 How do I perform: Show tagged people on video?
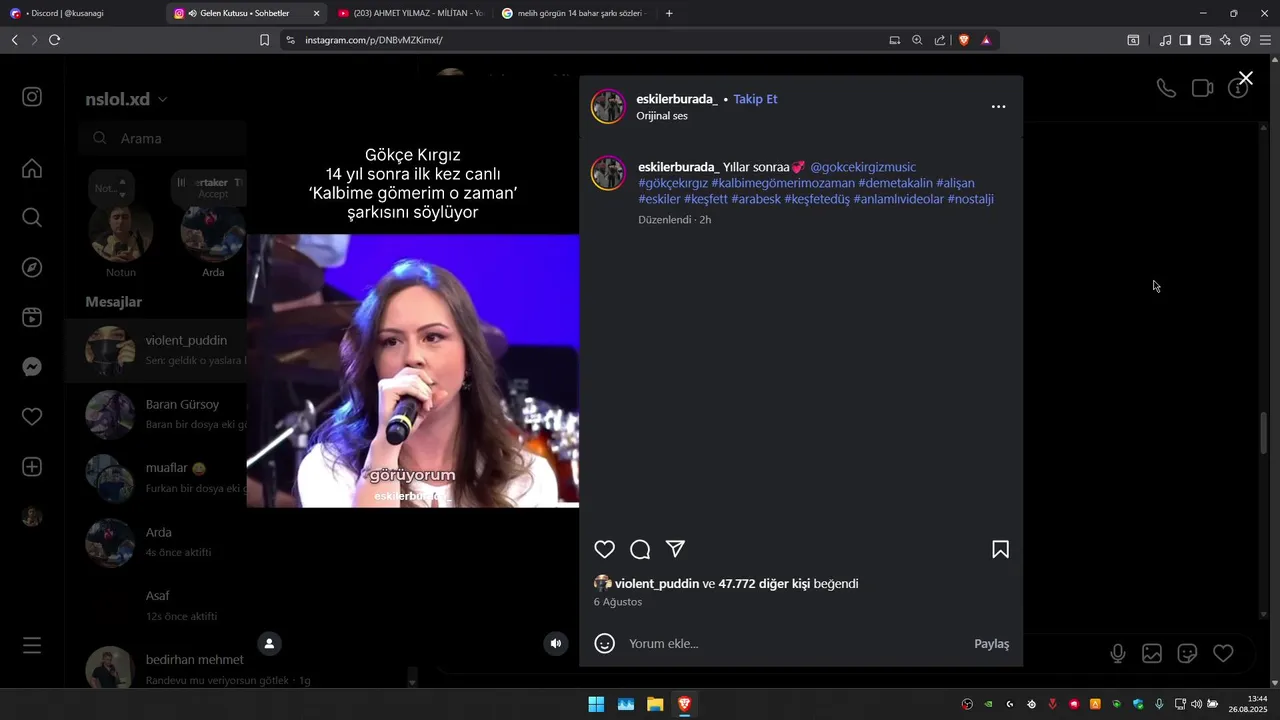(269, 643)
